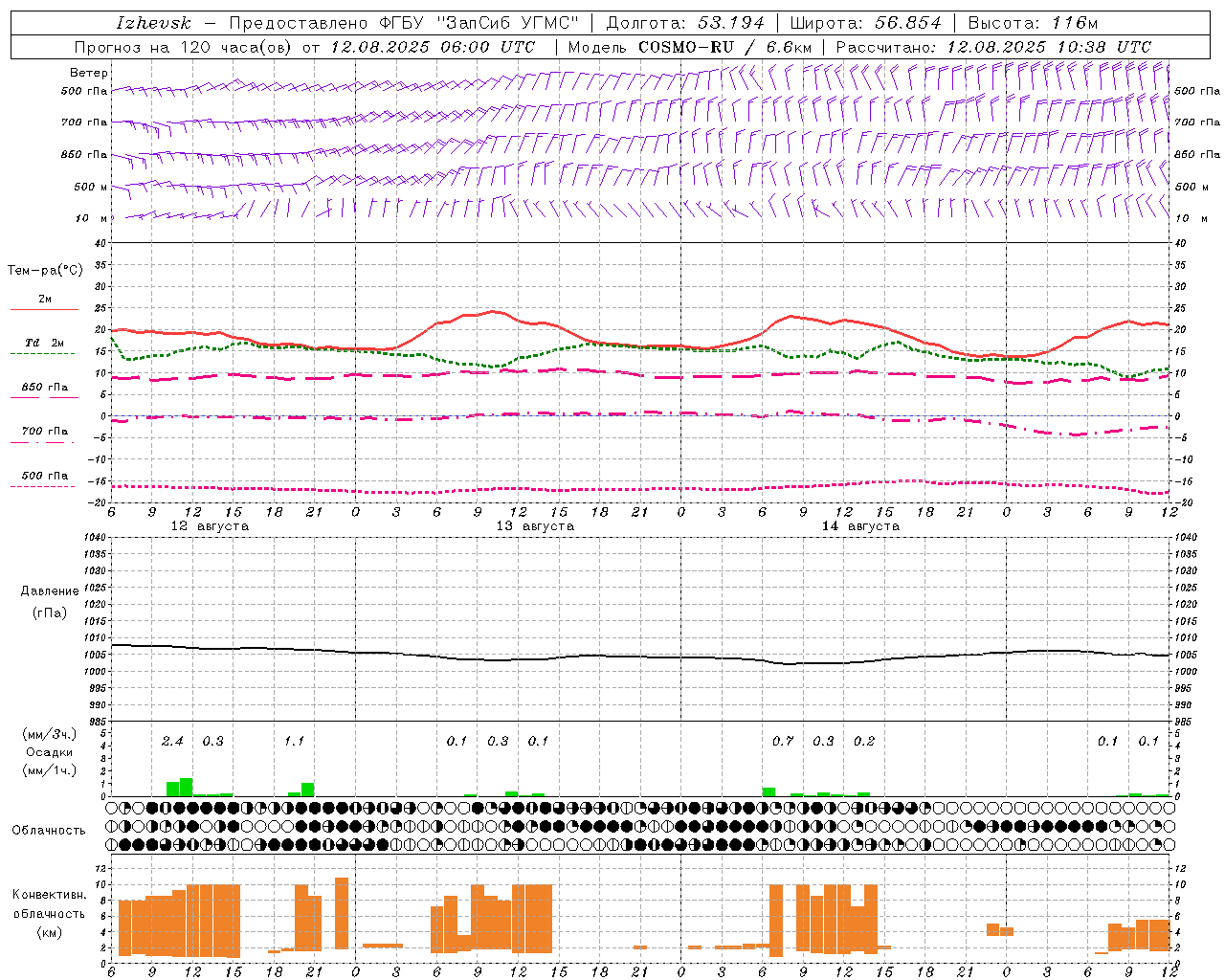The height and width of the screenshot is (980, 1225).
Task: Click the "2.4" precipitation amount
Action: pos(172,742)
